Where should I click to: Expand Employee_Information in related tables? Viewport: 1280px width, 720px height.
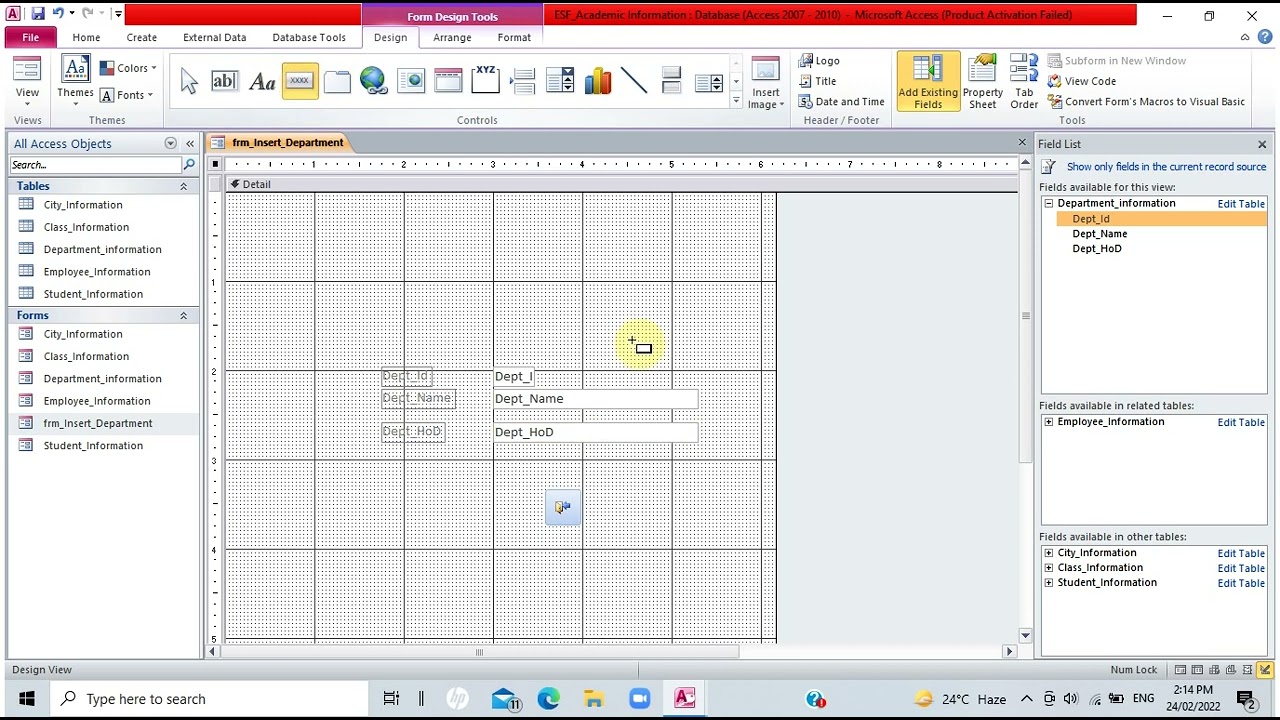click(1049, 422)
